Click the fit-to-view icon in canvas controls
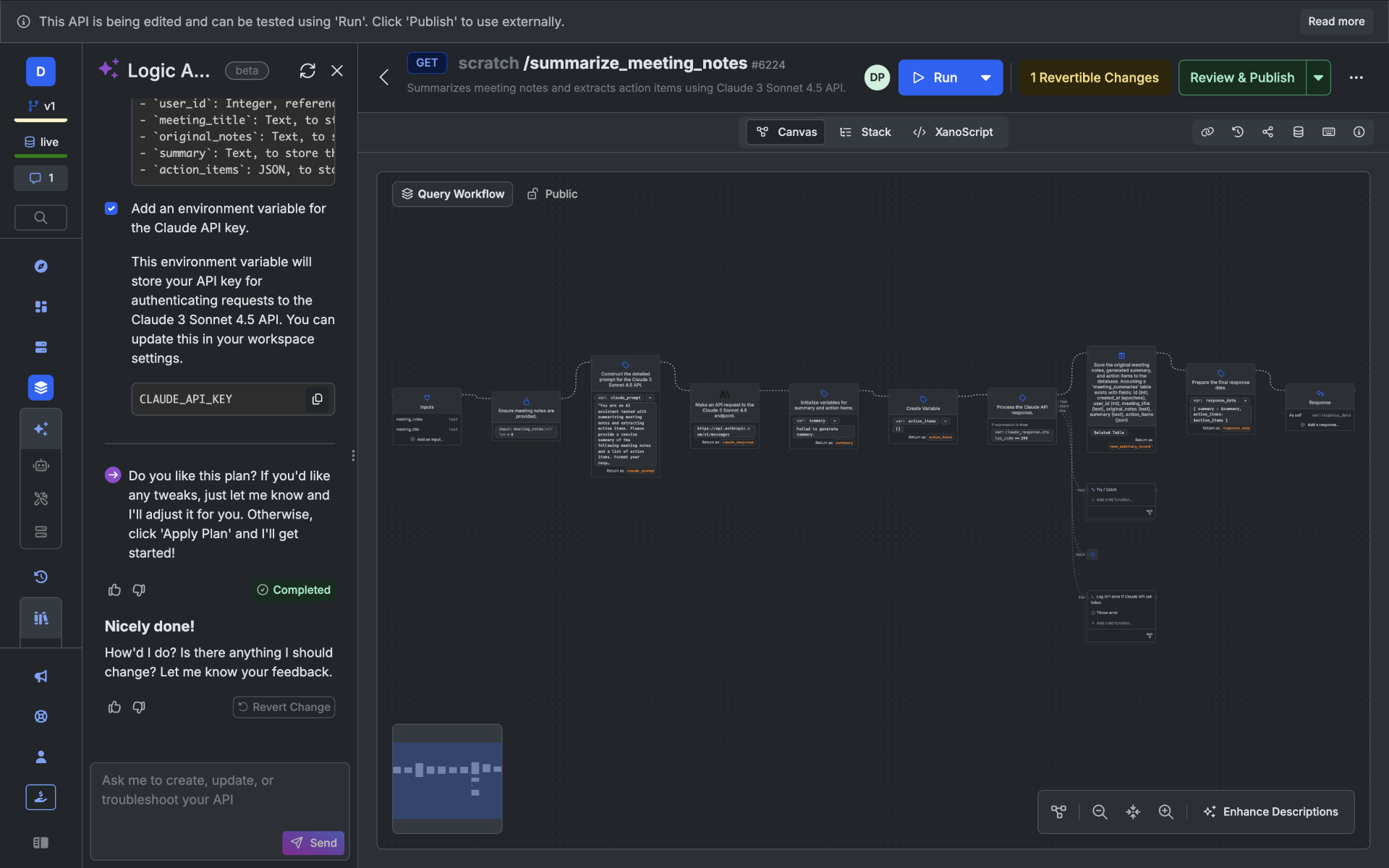This screenshot has width=1389, height=868. click(1133, 812)
